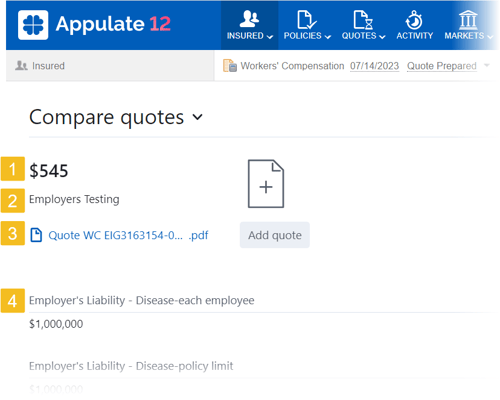This screenshot has height=400, width=500.
Task: Expand the Compare quotes chevron
Action: pyautogui.click(x=197, y=117)
